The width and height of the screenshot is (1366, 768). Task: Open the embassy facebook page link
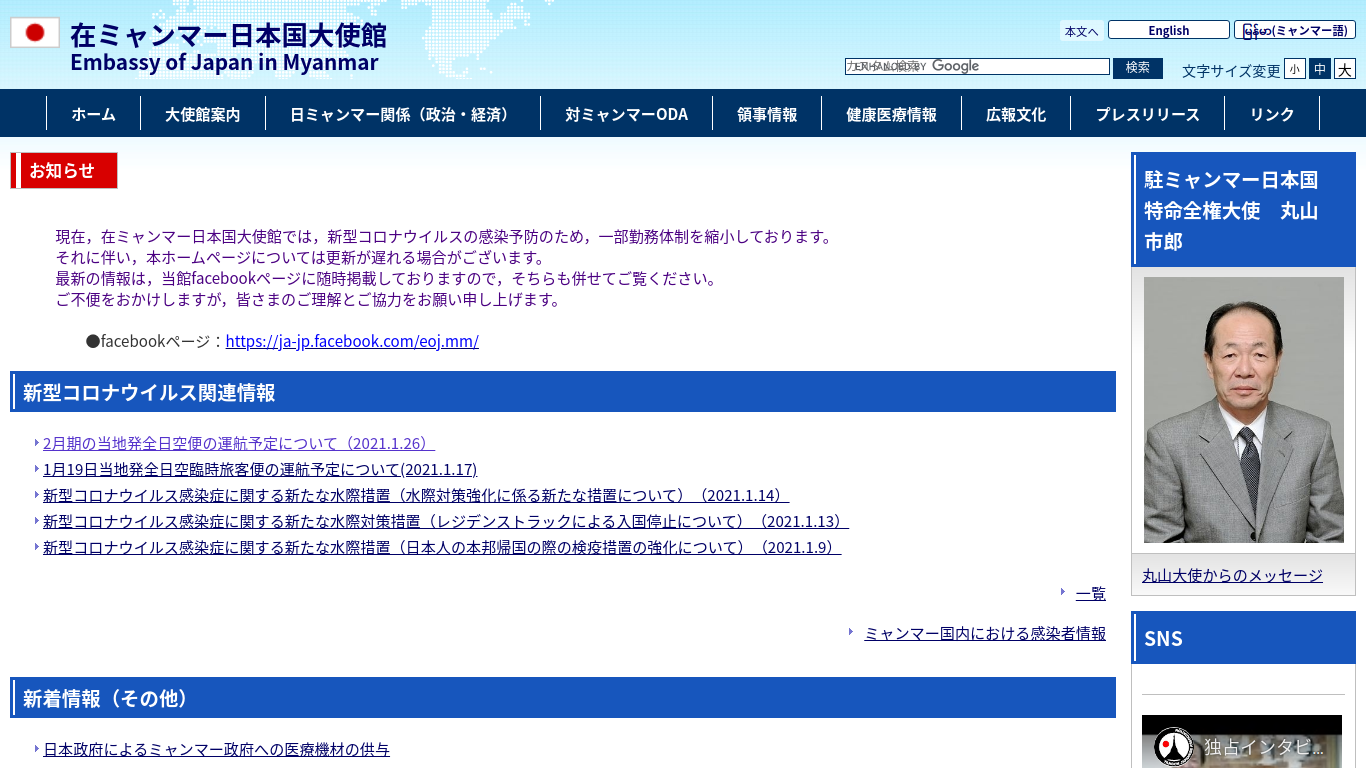coord(352,341)
